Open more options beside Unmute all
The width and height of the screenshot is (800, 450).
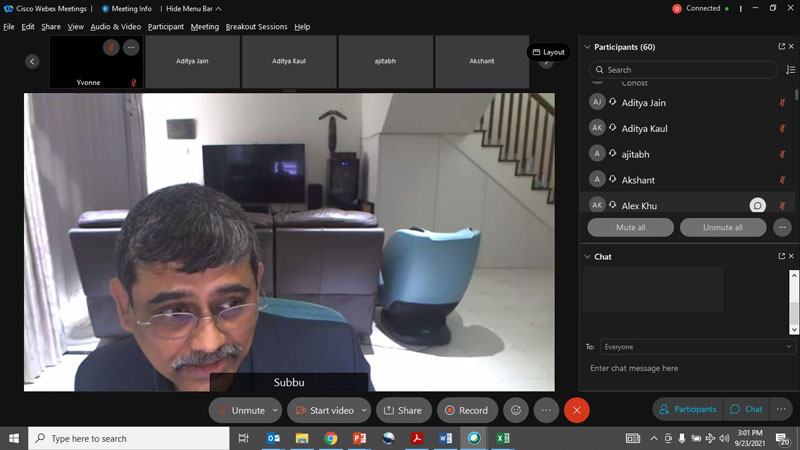(782, 228)
